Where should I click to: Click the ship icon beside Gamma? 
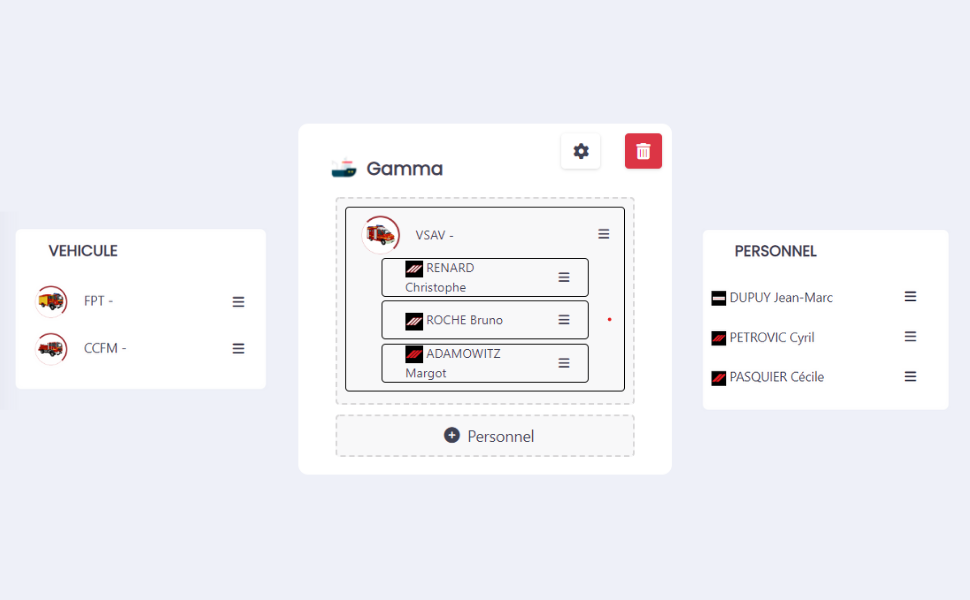click(x=344, y=168)
